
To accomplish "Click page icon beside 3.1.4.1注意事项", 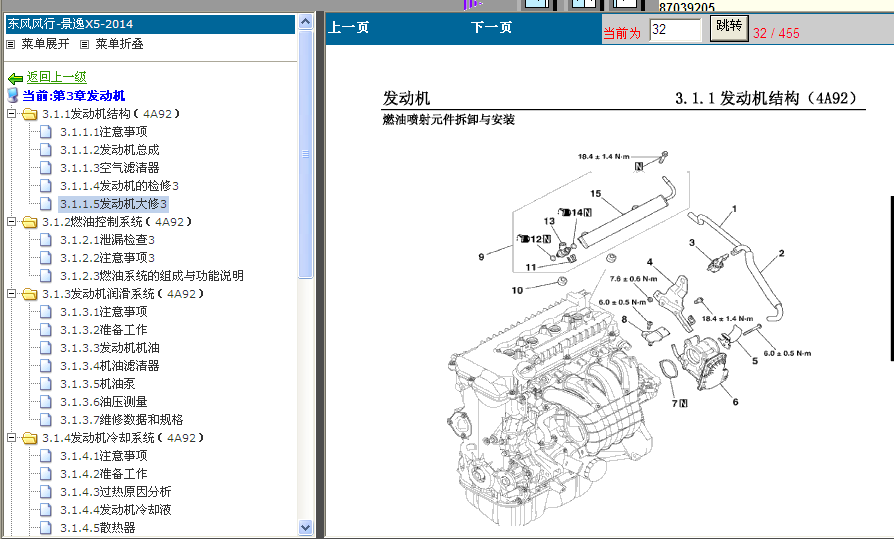I will (x=46, y=456).
